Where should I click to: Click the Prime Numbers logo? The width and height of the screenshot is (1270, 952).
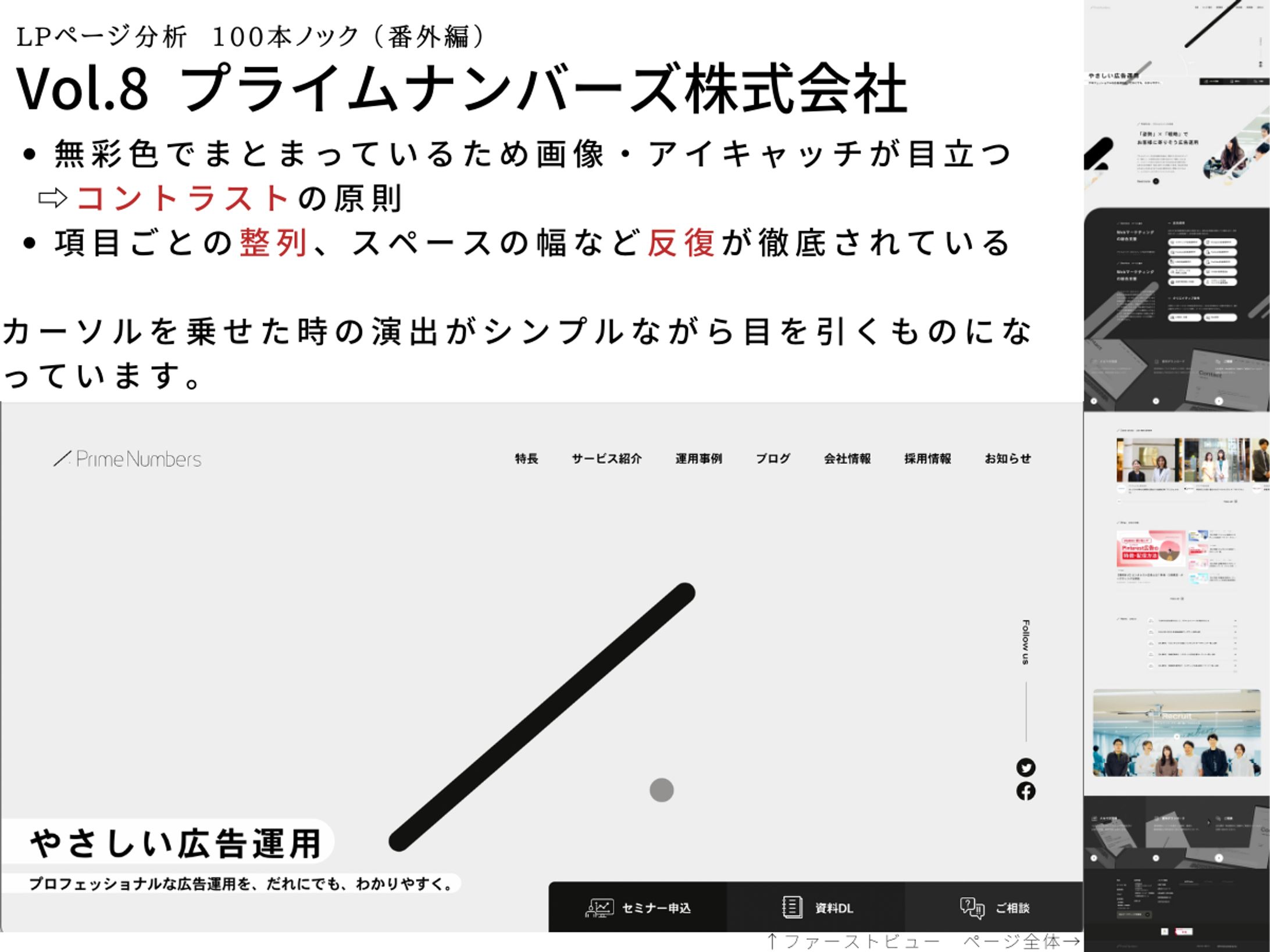(x=127, y=459)
